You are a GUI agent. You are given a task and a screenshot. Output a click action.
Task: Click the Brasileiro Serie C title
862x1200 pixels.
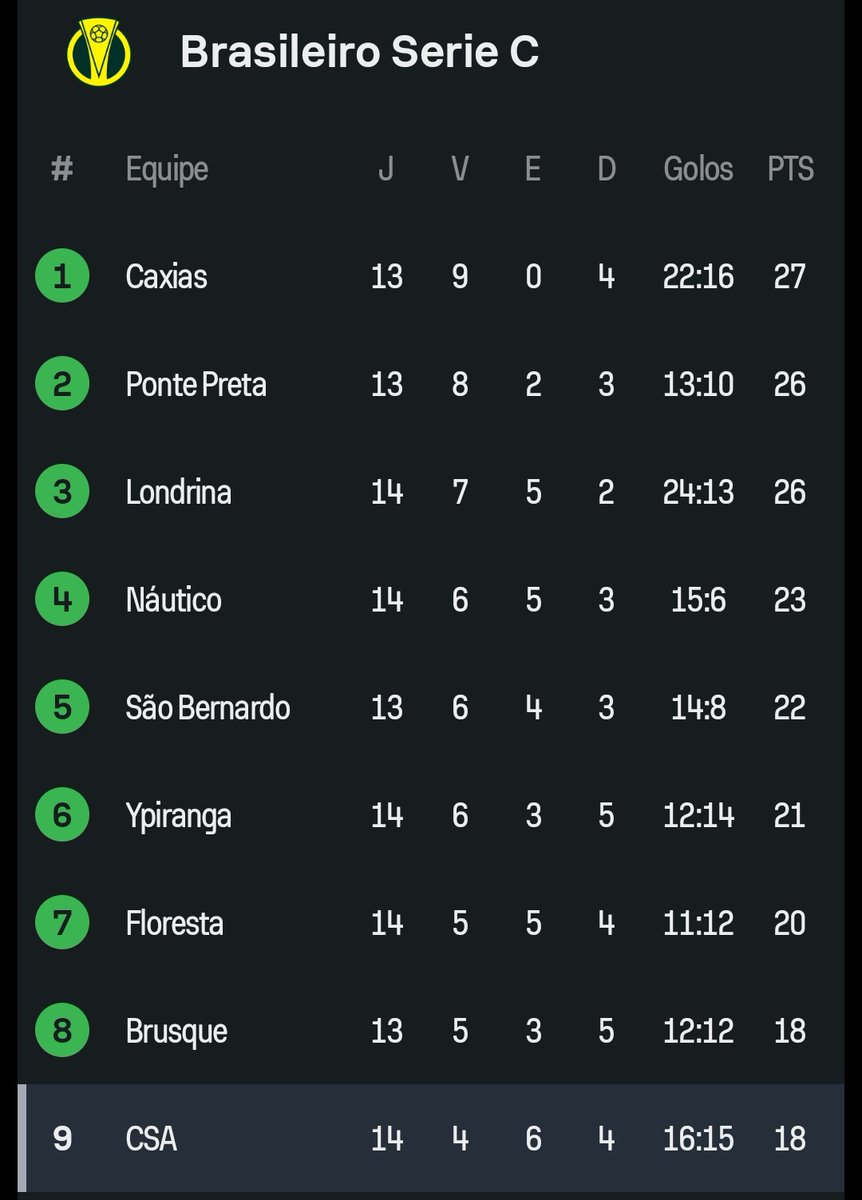(359, 52)
